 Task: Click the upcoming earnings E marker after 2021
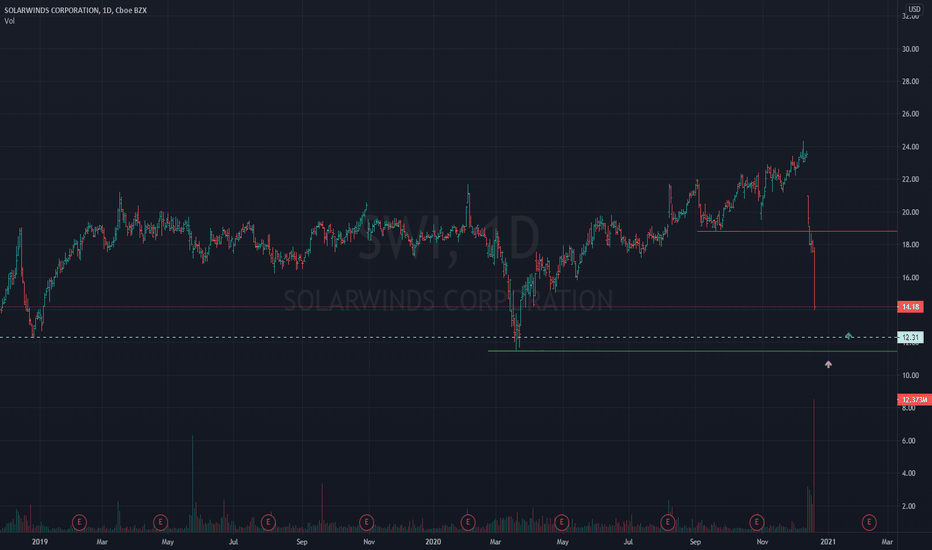(x=869, y=523)
